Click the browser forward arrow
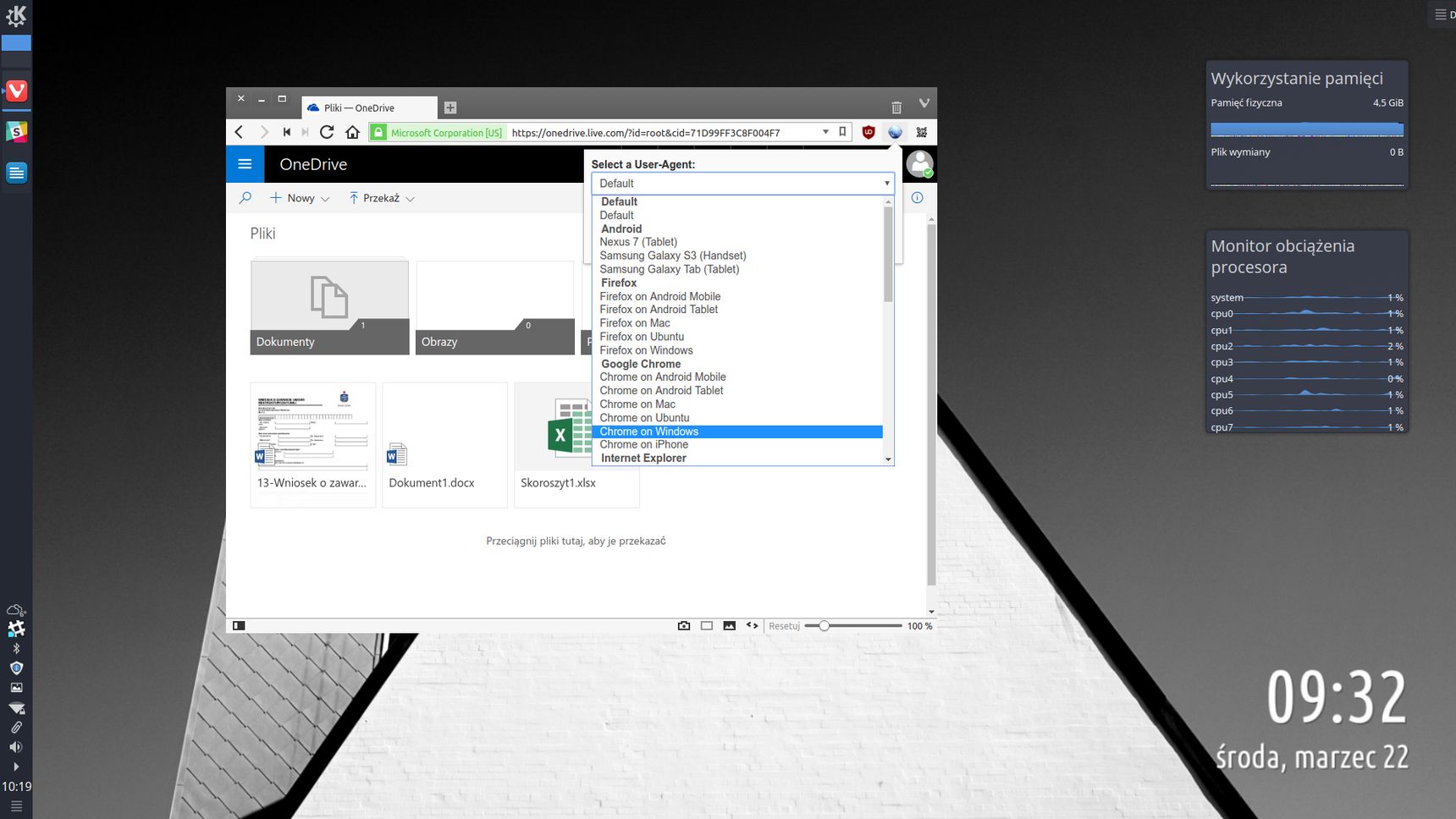The width and height of the screenshot is (1456, 819). pyautogui.click(x=263, y=132)
